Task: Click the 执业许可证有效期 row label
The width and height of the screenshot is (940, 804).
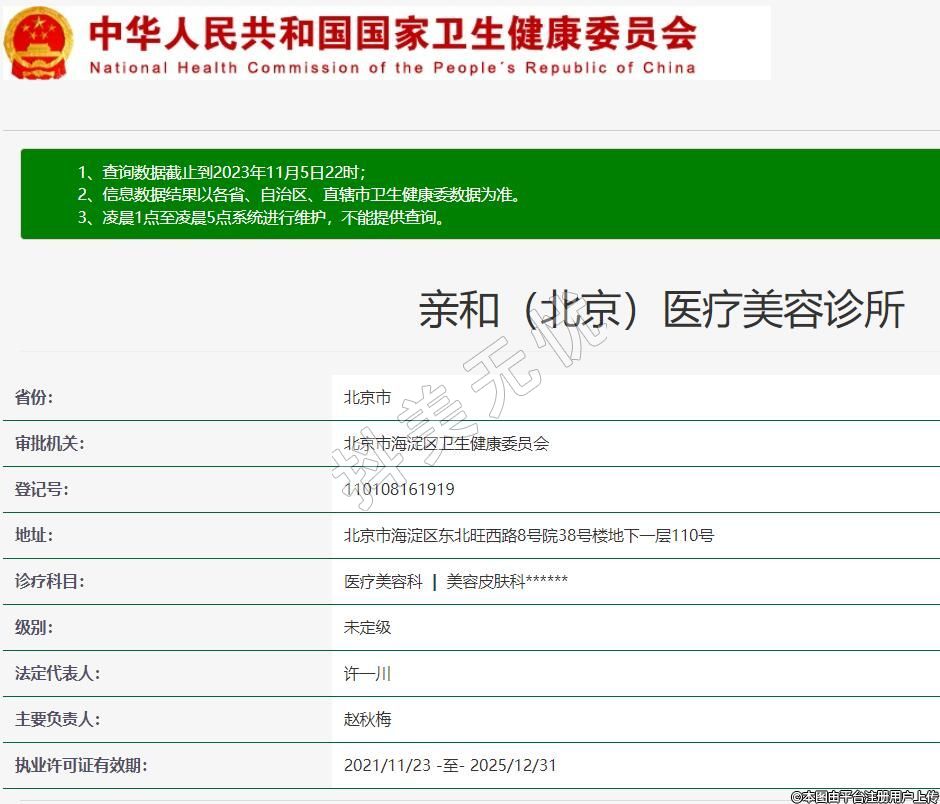Action: pos(81,765)
